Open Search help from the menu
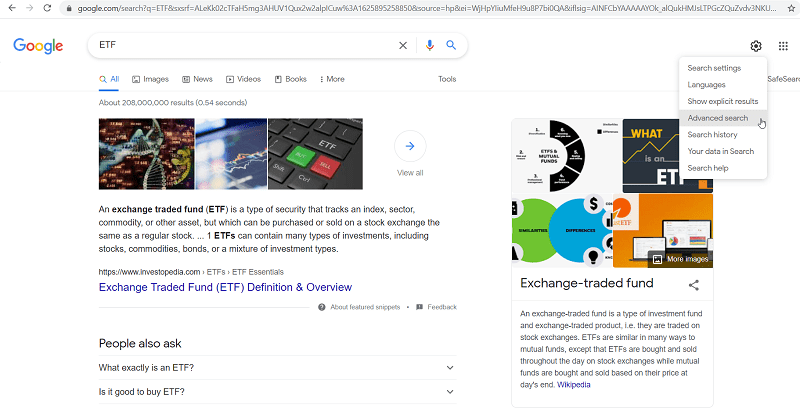 723,168
